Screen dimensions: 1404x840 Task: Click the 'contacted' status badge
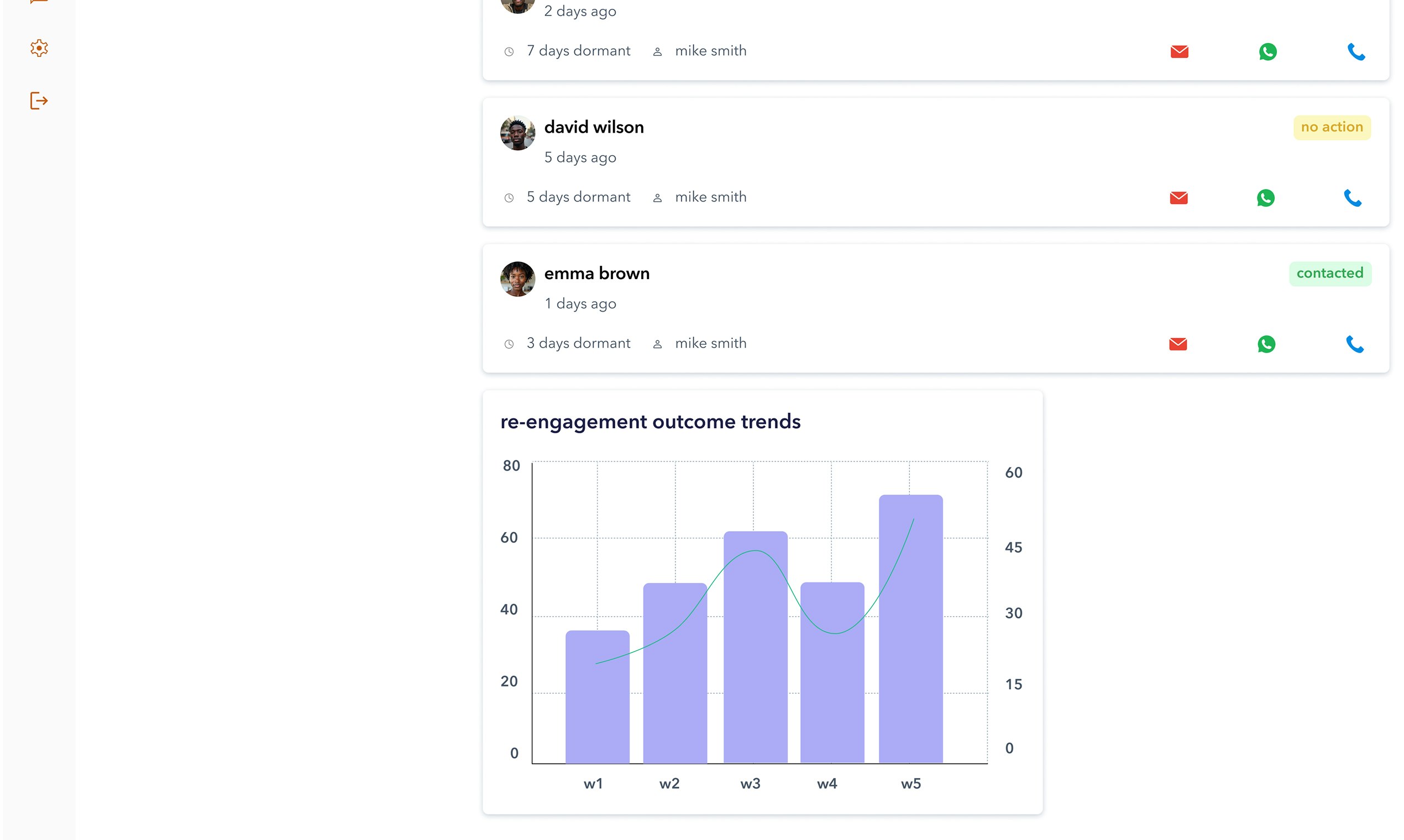tap(1329, 274)
